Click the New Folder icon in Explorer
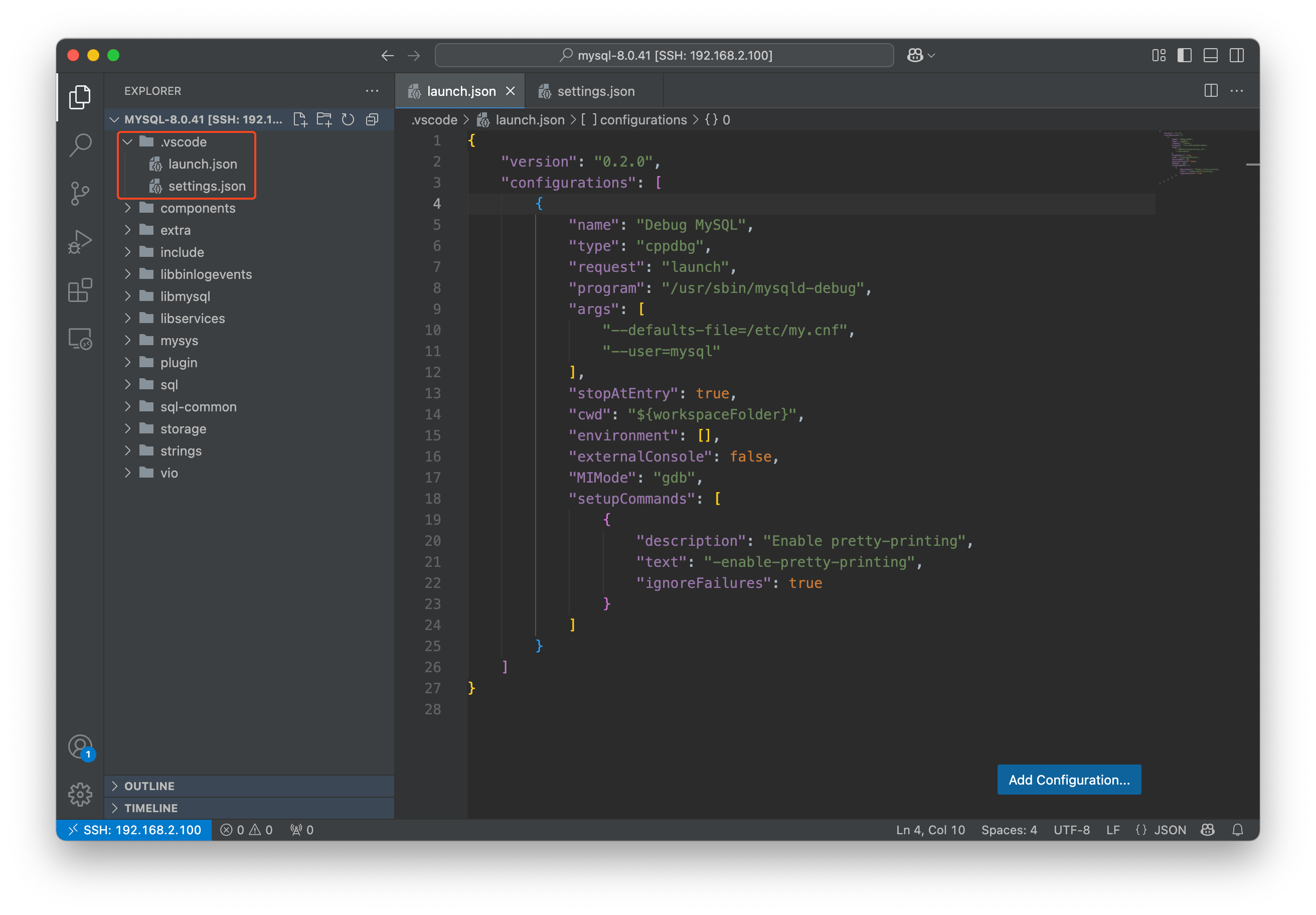 (324, 119)
